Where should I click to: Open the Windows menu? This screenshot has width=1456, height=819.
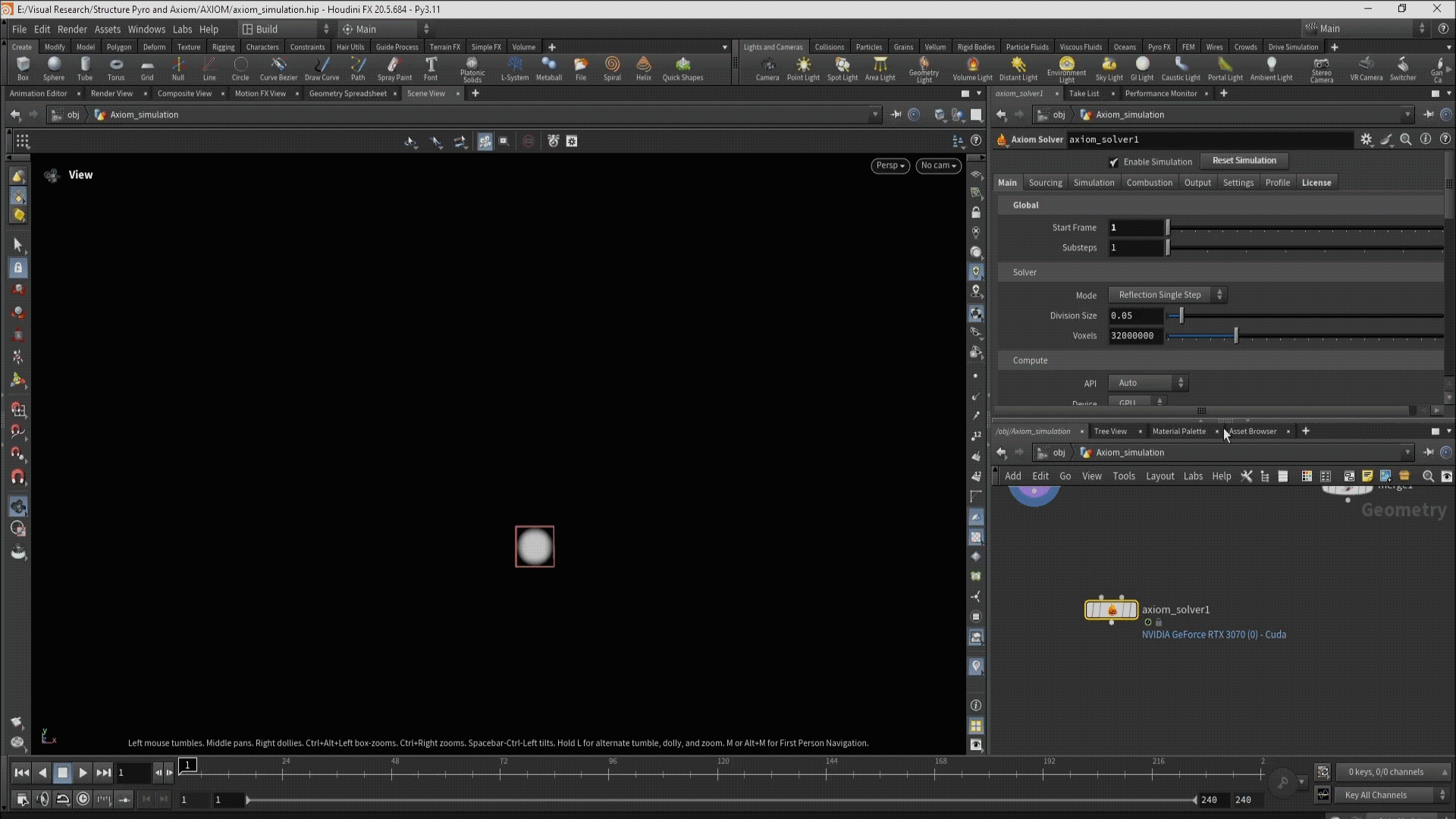pyautogui.click(x=146, y=29)
